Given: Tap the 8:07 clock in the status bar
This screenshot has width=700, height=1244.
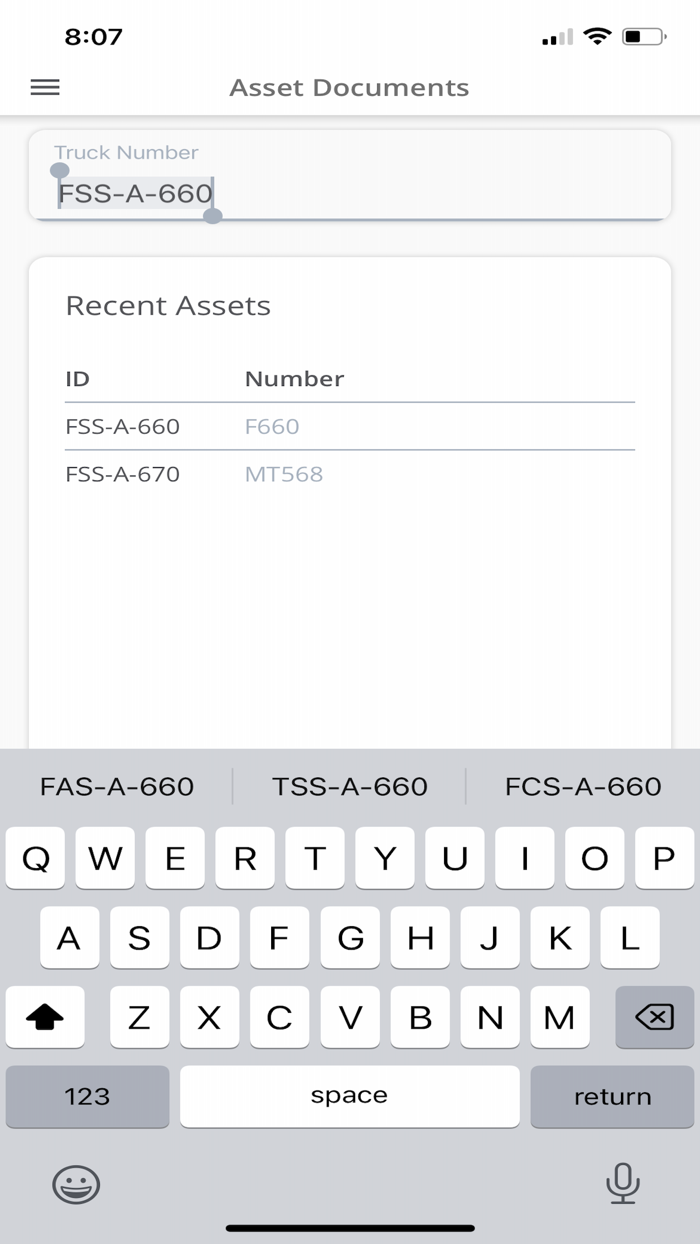Looking at the screenshot, I should (x=96, y=36).
